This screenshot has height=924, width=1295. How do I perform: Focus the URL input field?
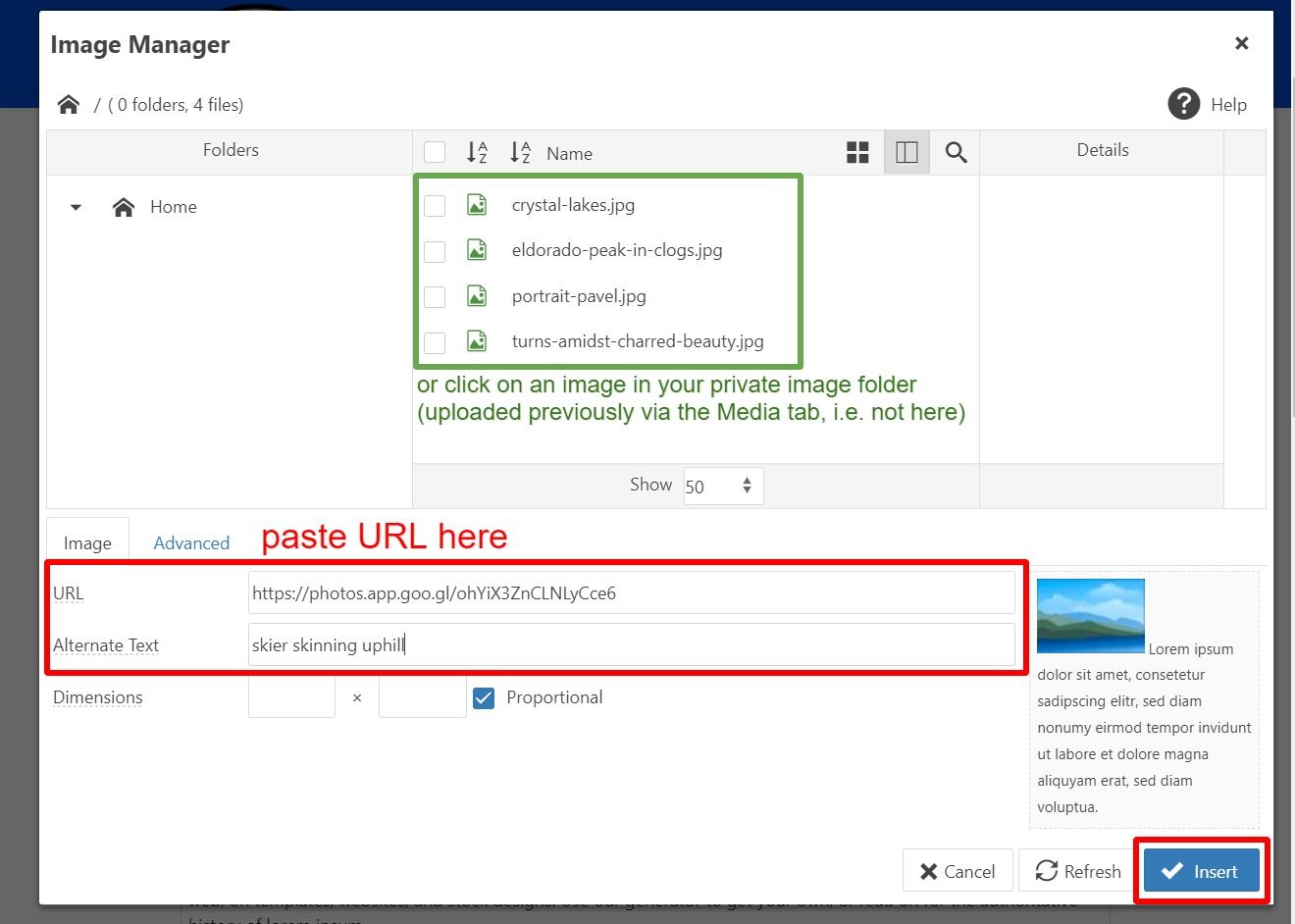tap(631, 592)
